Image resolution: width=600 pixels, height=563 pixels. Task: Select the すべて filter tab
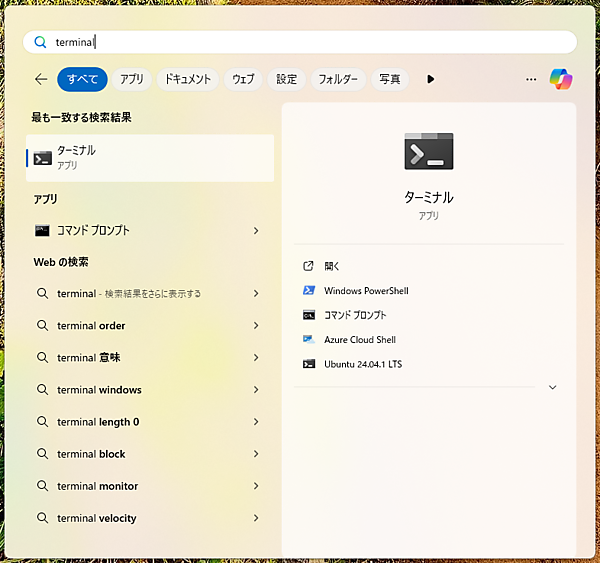(82, 79)
